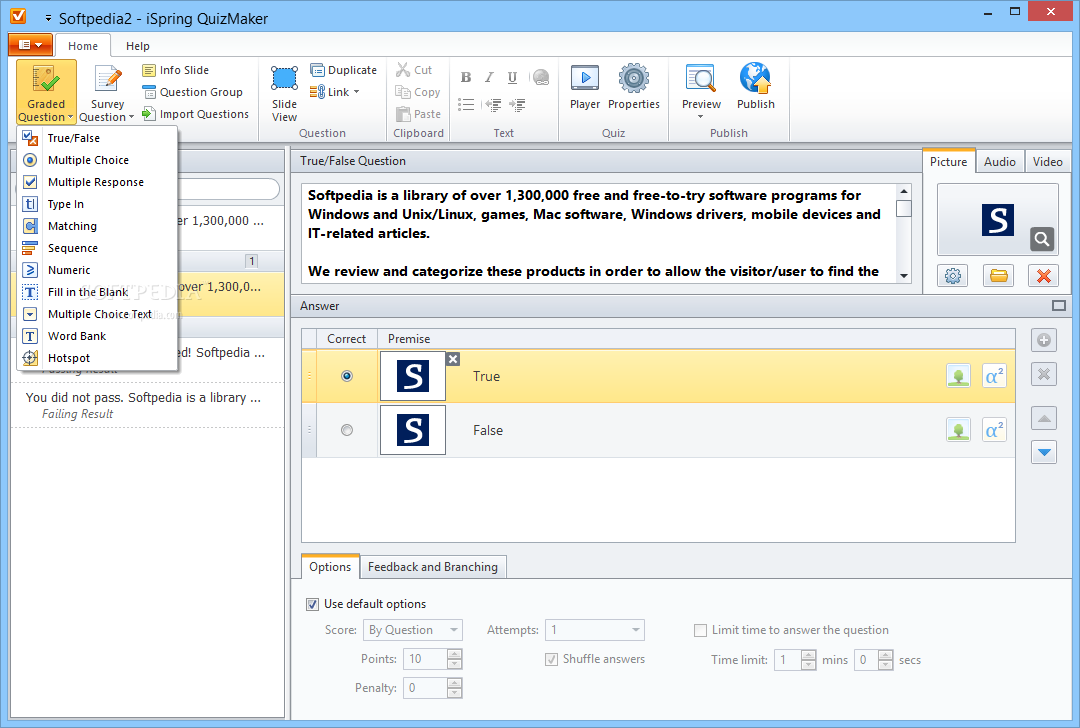1080x728 pixels.
Task: Click the True answer thumbnail image
Action: [413, 376]
